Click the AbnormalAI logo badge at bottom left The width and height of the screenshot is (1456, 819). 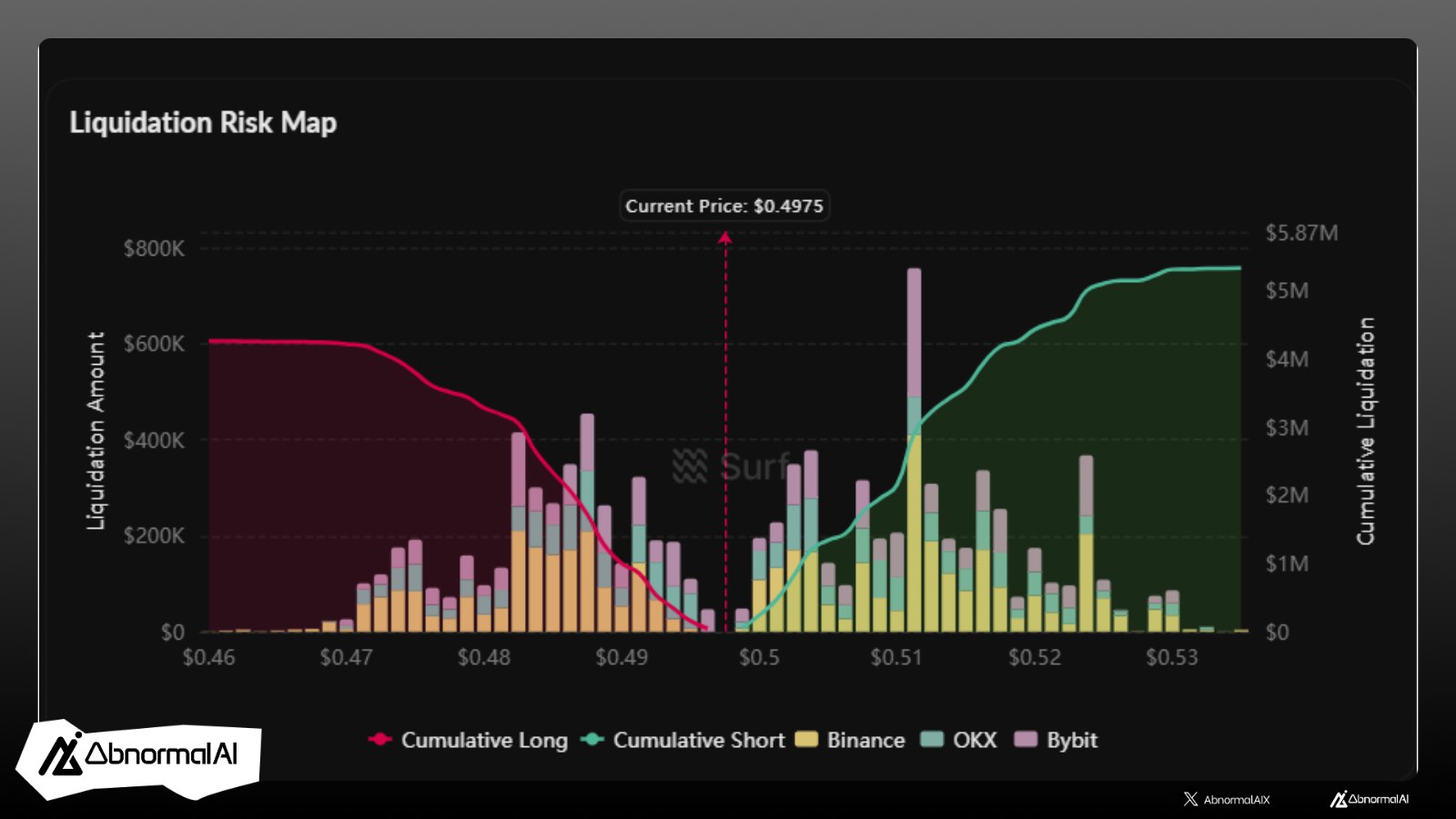(138, 757)
